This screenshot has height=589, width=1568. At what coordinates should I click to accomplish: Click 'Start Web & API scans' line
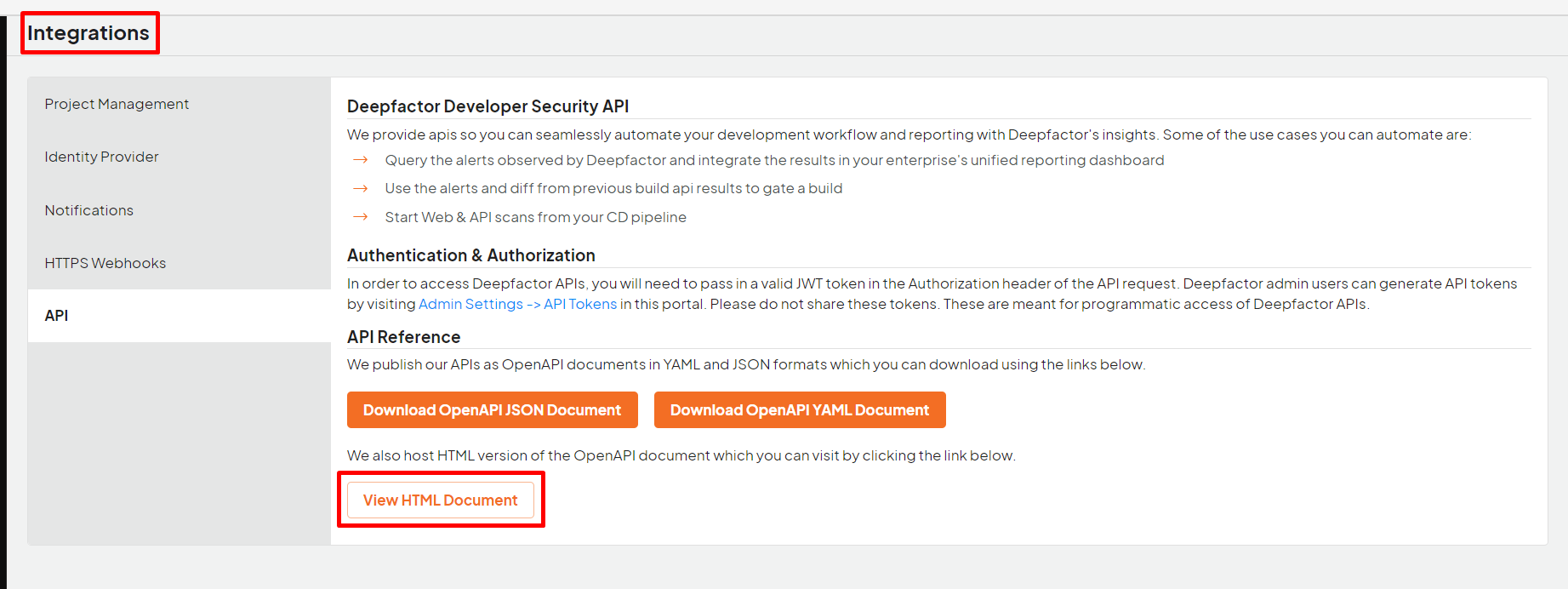535,217
